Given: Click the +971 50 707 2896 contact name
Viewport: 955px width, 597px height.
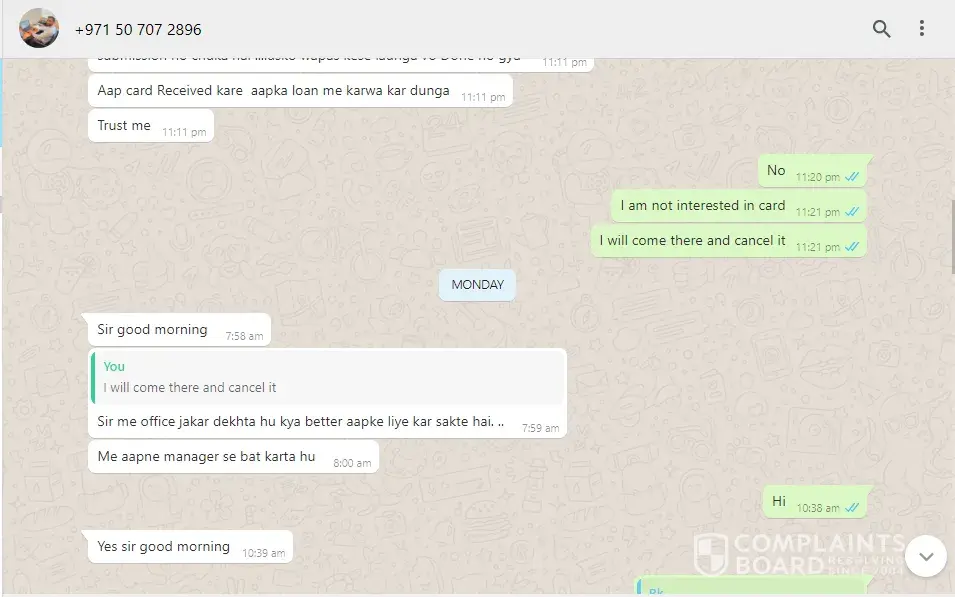Looking at the screenshot, I should coord(138,29).
